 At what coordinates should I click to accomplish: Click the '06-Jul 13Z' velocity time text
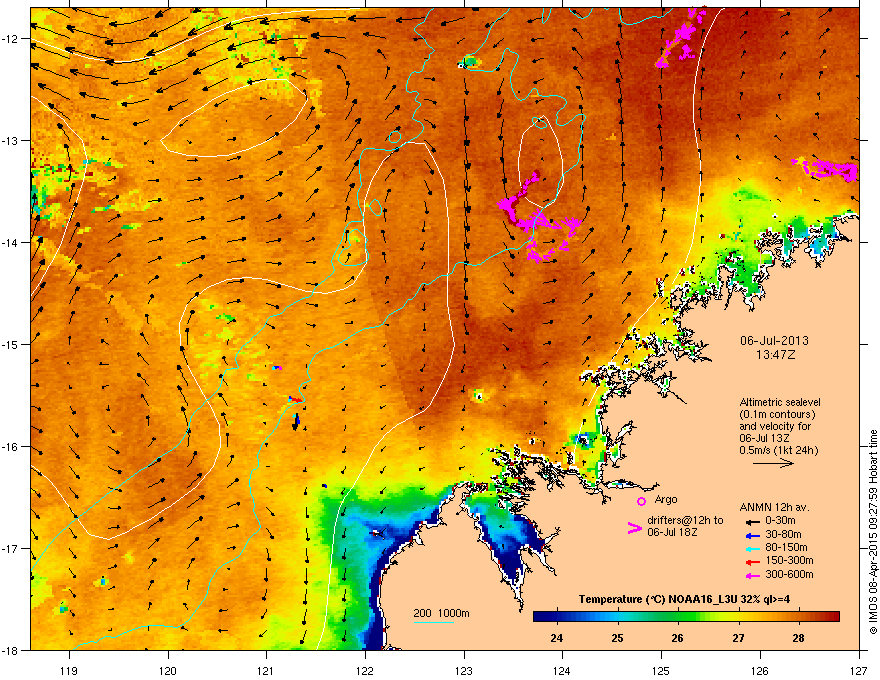[764, 438]
